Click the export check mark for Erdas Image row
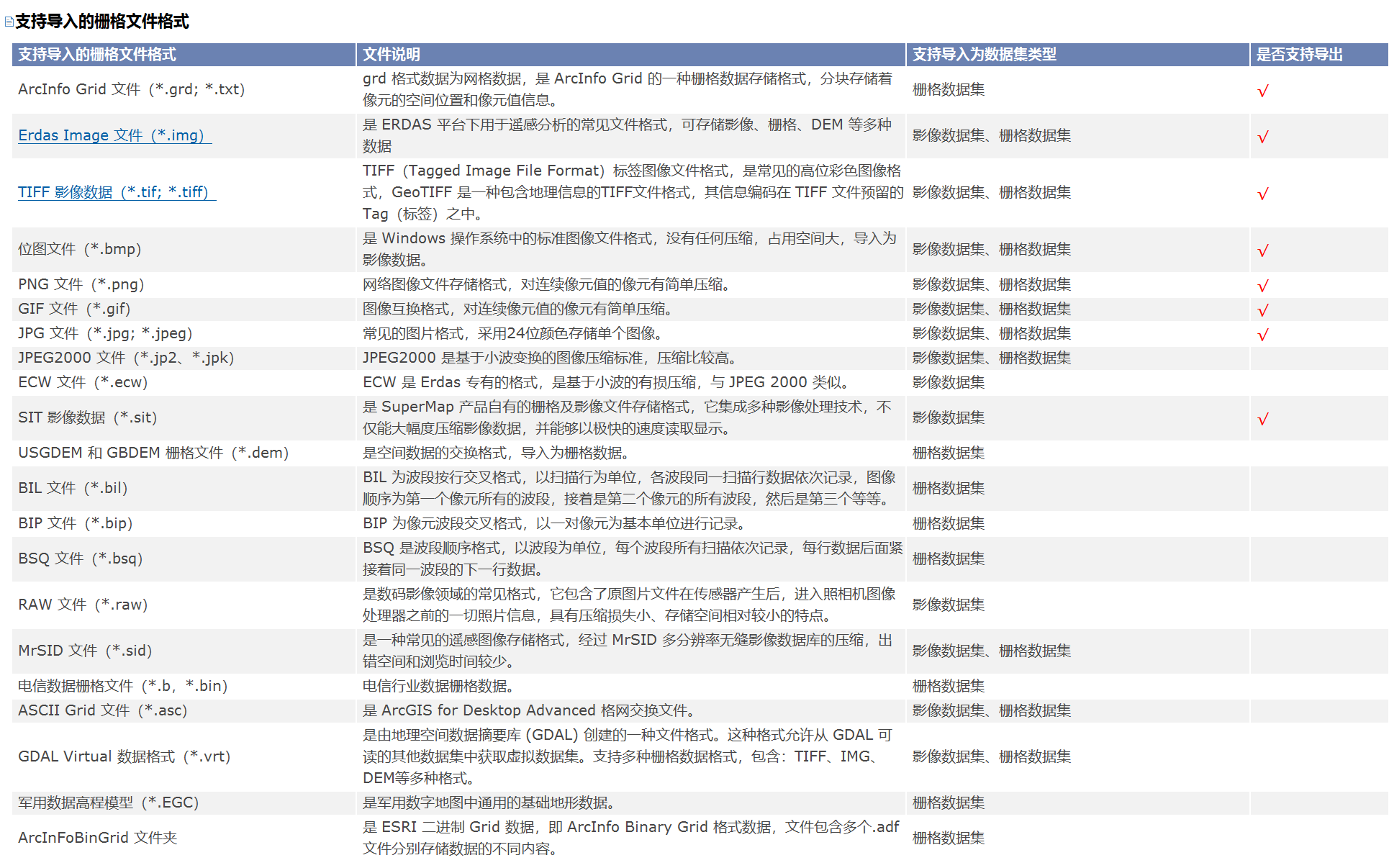This screenshot has width=1389, height=868. 1262,137
